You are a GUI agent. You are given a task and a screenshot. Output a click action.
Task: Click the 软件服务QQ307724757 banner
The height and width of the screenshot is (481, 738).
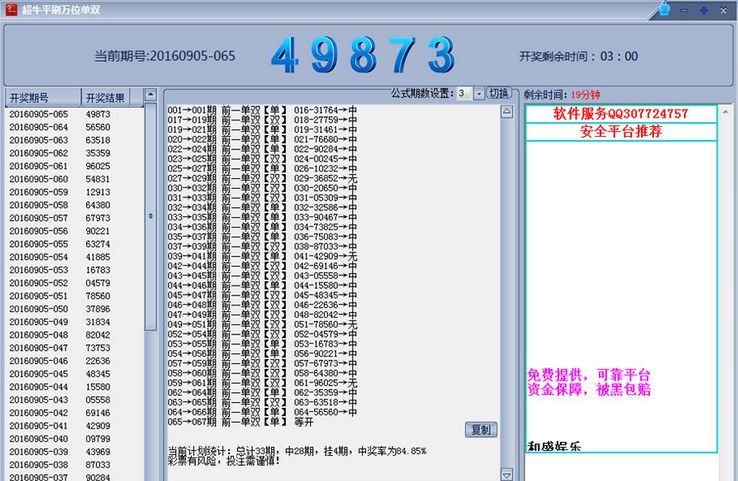tap(621, 114)
